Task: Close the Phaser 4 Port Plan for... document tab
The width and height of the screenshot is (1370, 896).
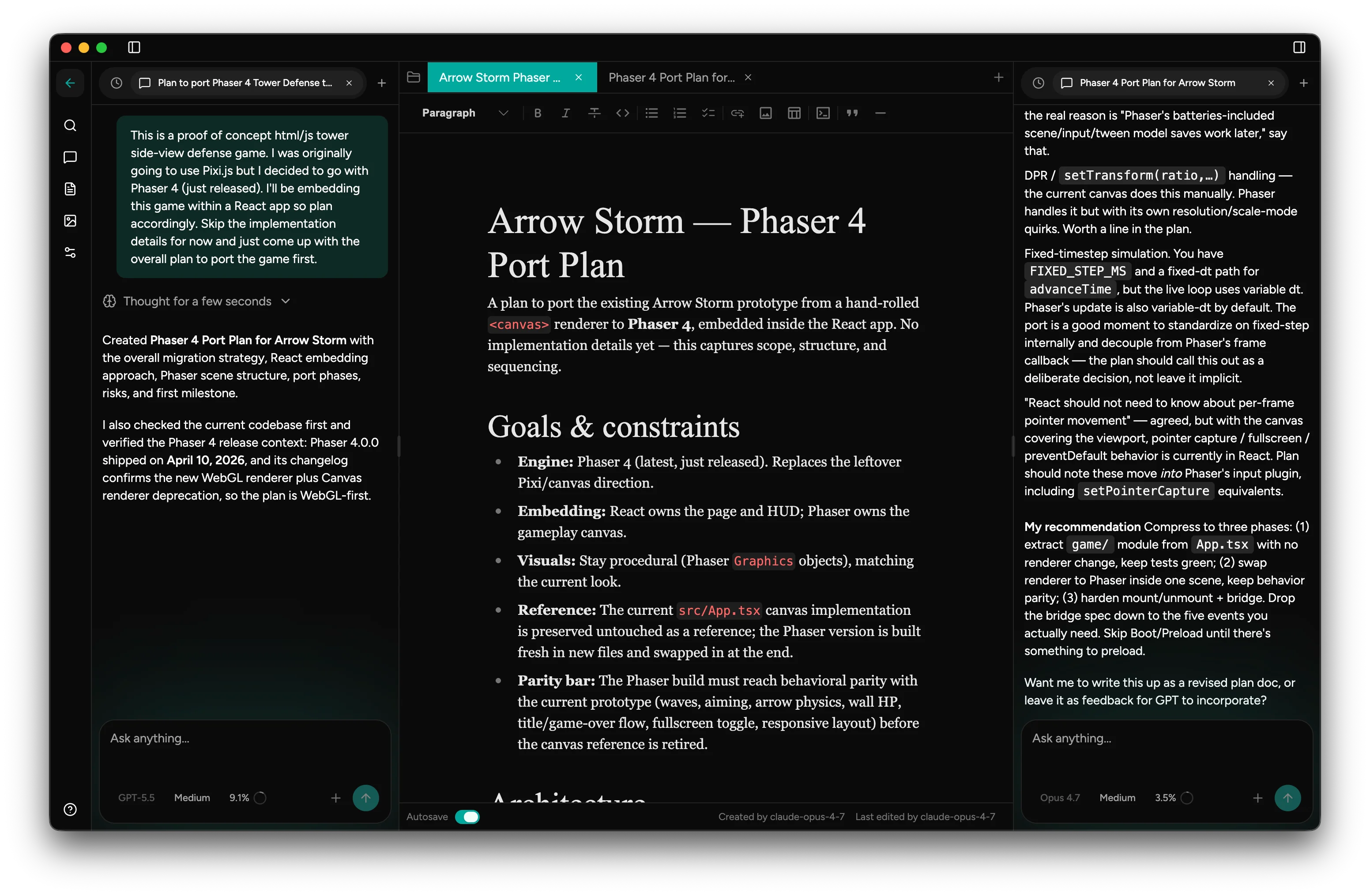Action: tap(748, 77)
